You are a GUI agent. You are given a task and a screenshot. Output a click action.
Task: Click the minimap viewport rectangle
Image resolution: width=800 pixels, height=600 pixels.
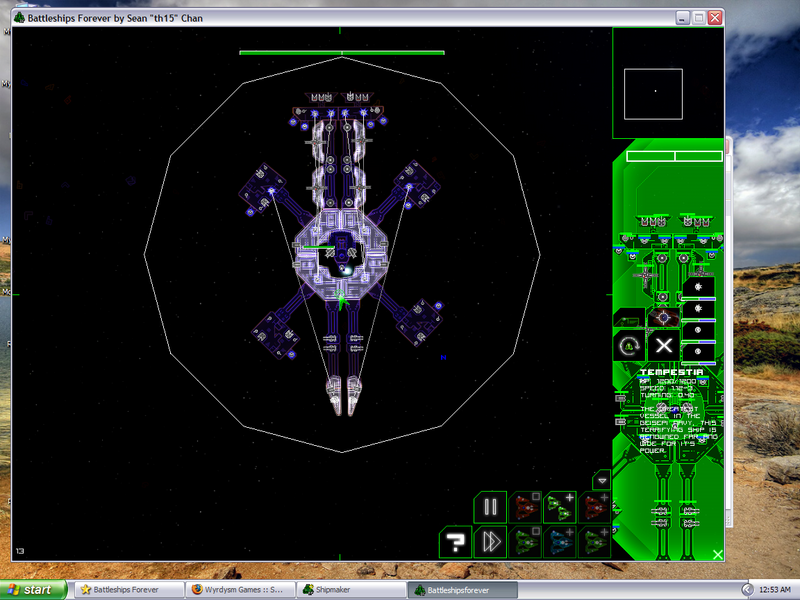click(x=653, y=94)
